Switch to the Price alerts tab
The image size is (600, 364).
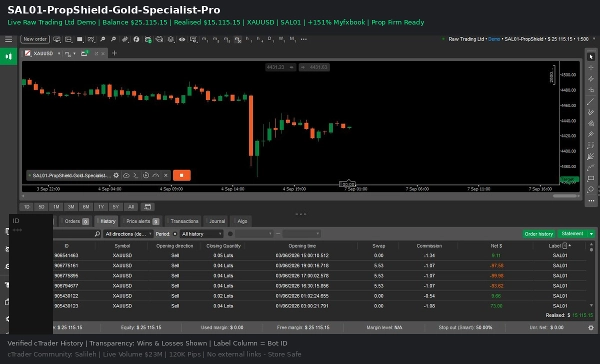(x=142, y=221)
